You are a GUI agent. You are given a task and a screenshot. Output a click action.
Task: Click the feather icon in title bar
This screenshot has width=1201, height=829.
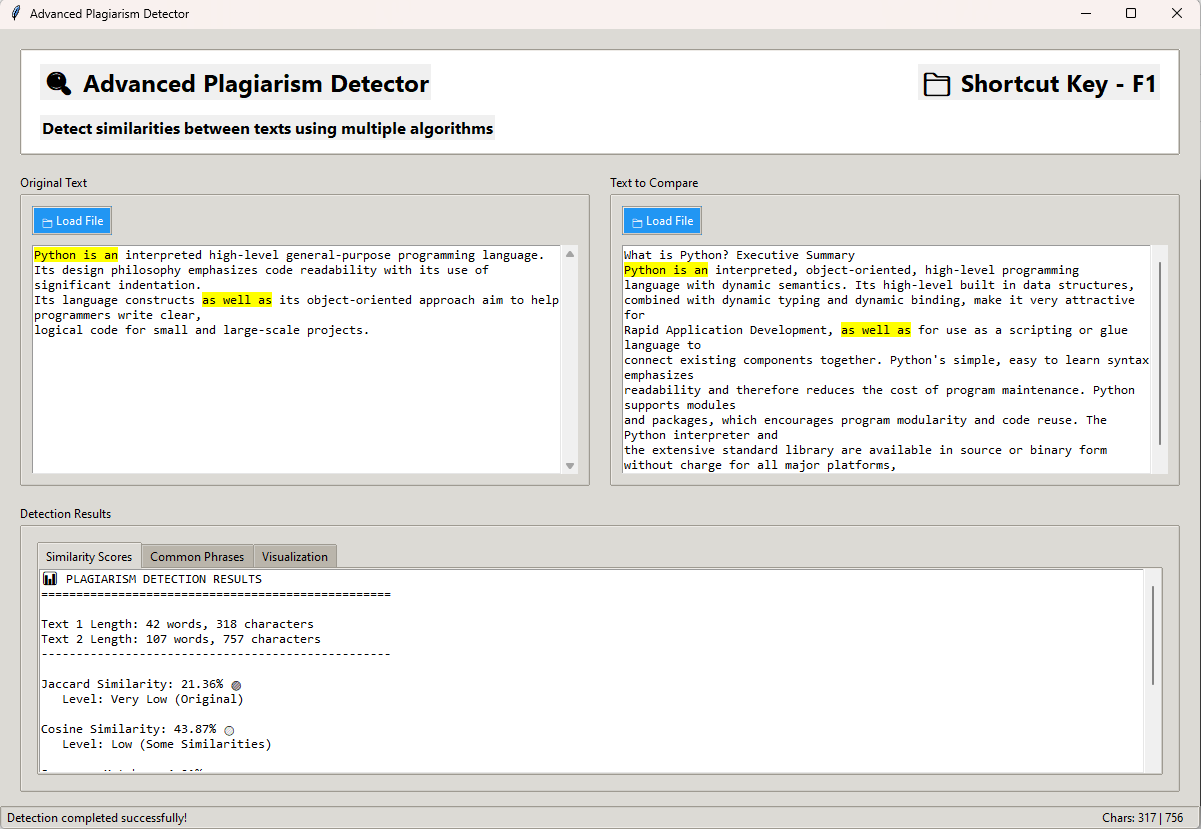point(16,14)
